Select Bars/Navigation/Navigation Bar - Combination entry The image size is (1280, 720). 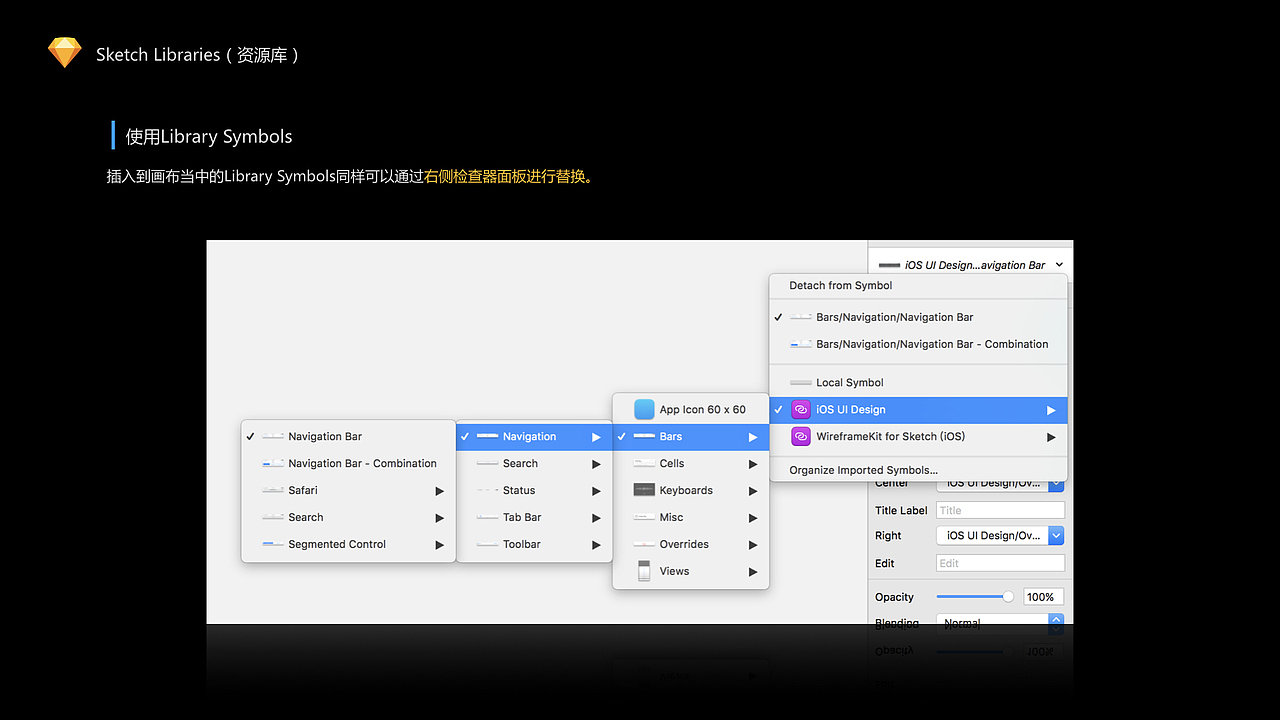point(918,344)
